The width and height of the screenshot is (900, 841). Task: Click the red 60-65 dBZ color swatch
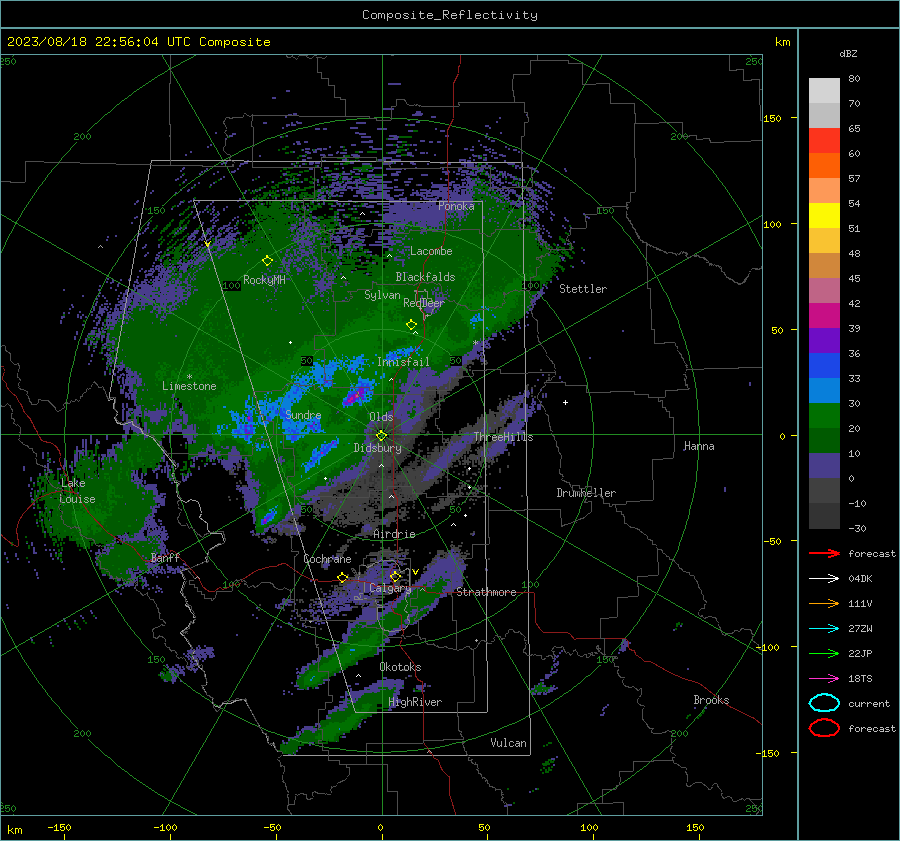824,141
